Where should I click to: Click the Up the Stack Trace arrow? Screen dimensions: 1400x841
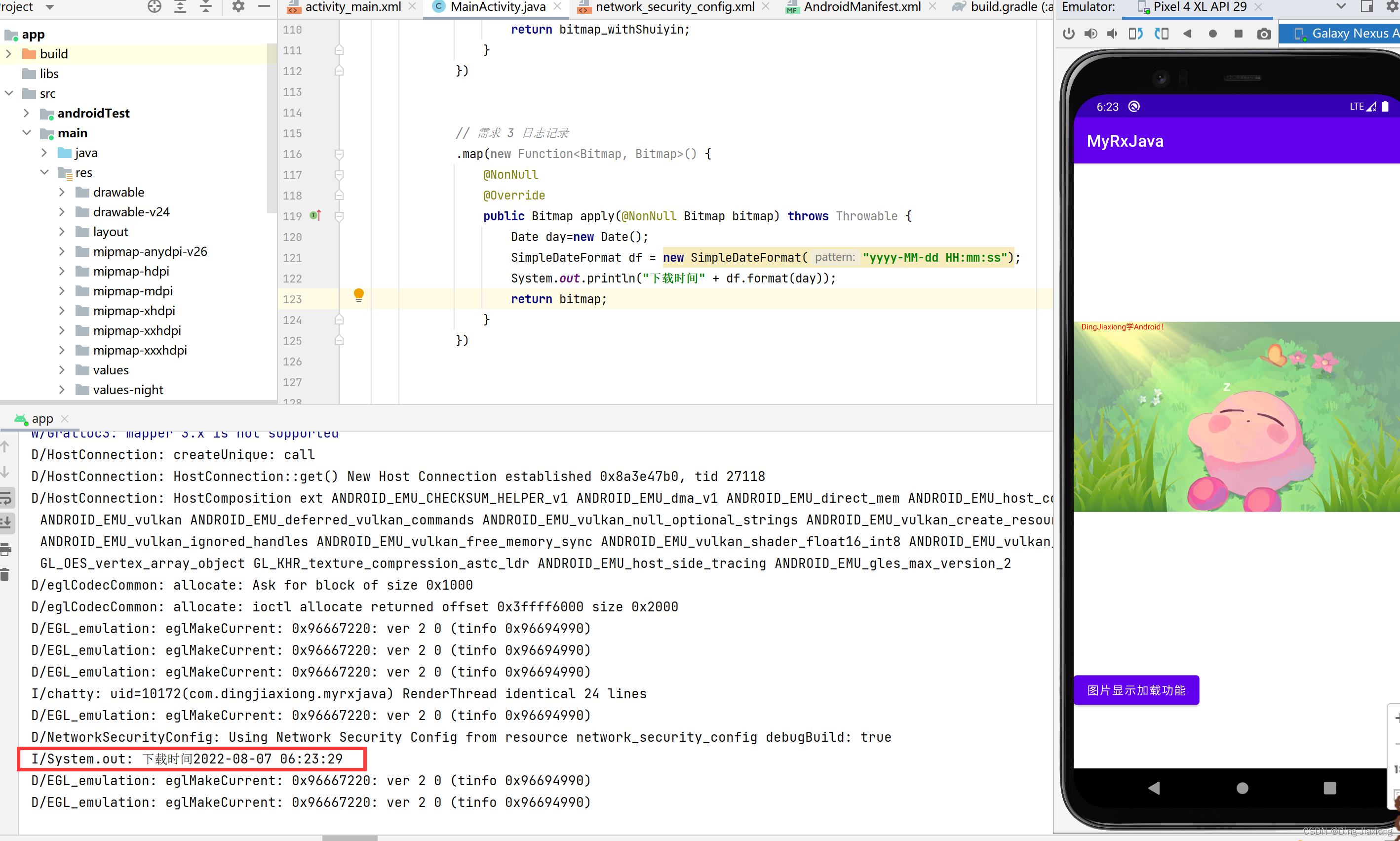pos(5,447)
